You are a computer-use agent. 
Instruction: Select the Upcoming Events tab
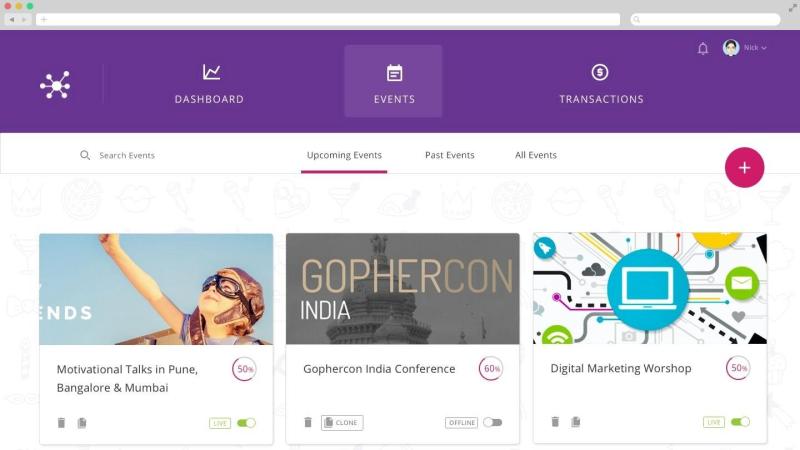pyautogui.click(x=344, y=155)
